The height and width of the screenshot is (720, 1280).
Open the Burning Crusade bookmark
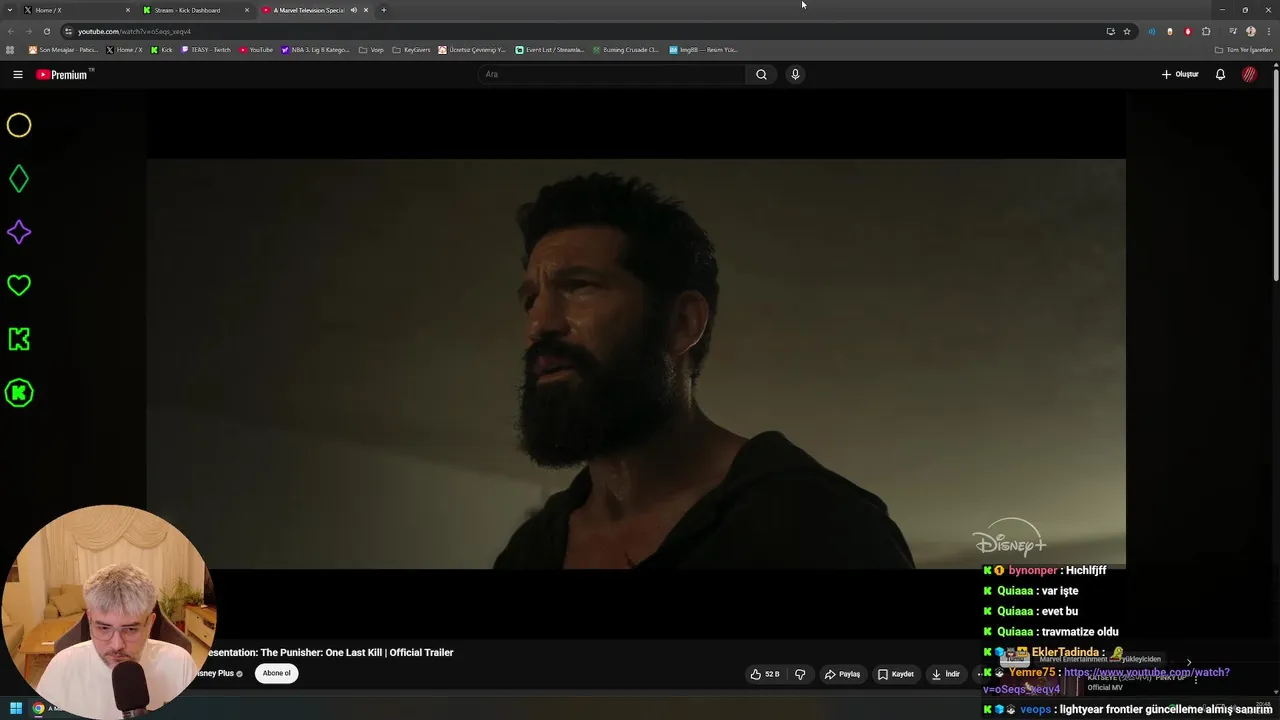point(625,49)
